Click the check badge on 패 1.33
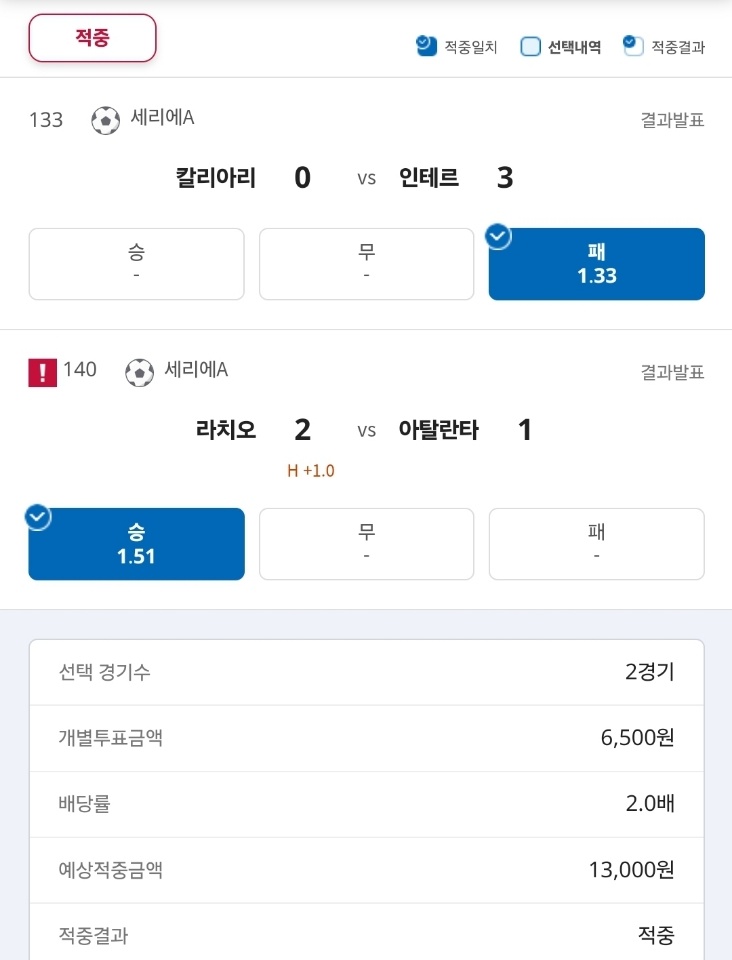The image size is (732, 960). click(498, 236)
